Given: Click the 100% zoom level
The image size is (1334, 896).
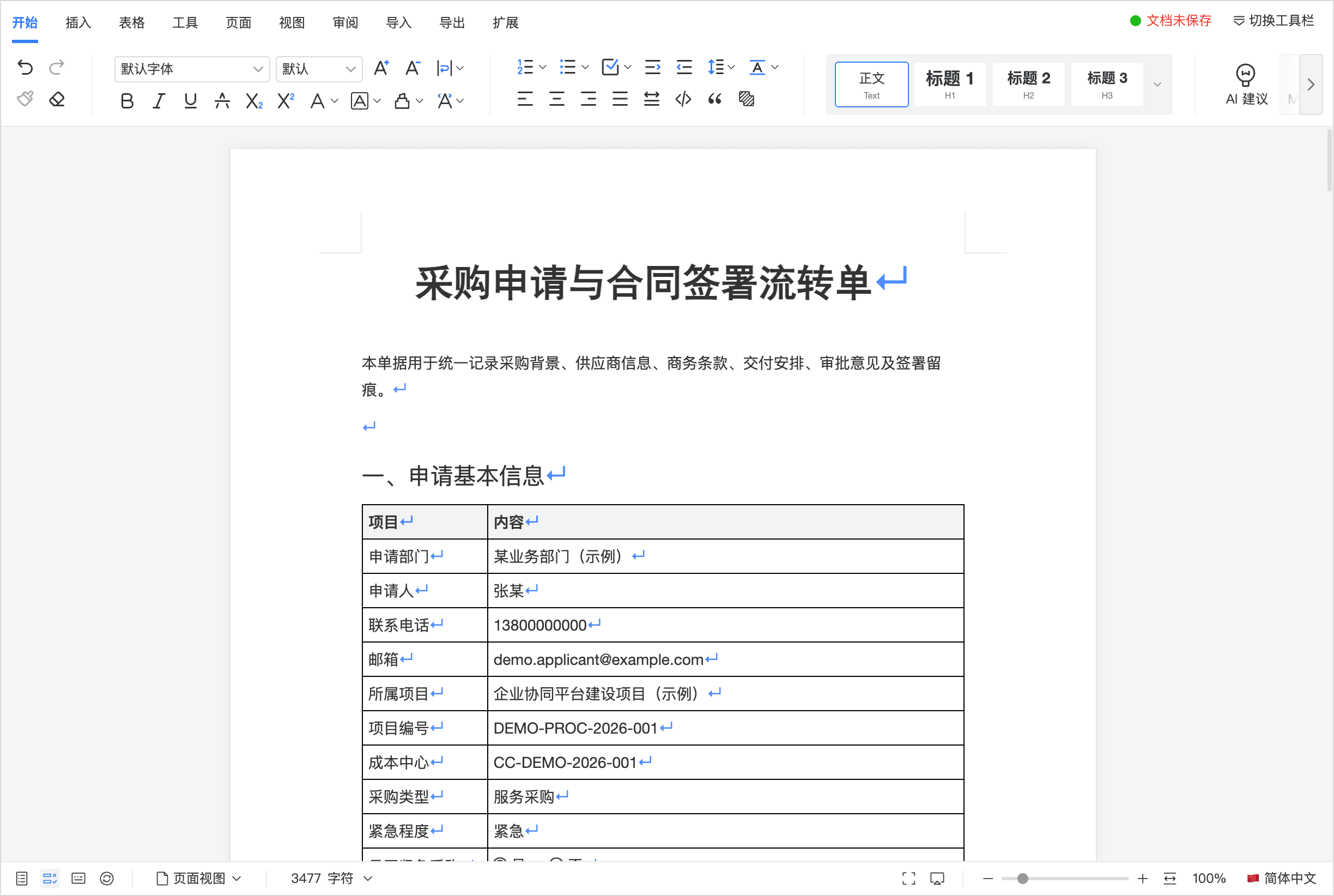Looking at the screenshot, I should 1209,878.
